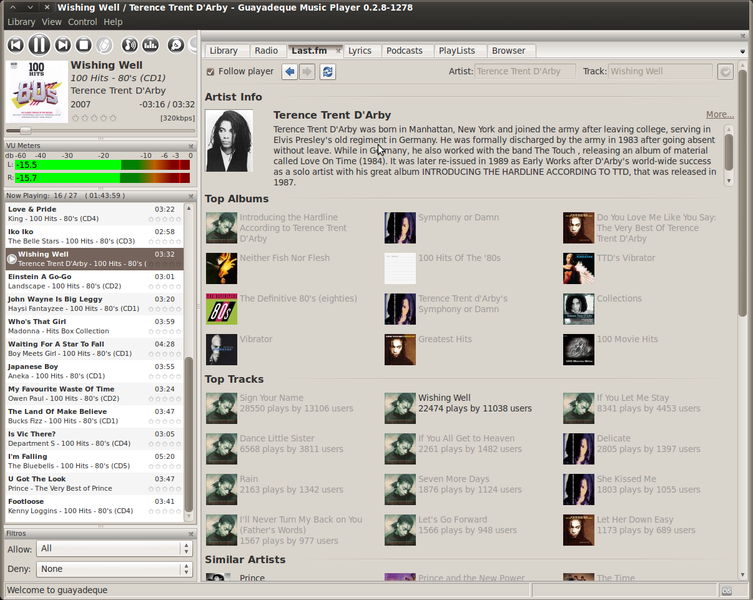Open Neither Fish Nor Flesh album cover
Screen dimensions: 753x600
[221, 269]
